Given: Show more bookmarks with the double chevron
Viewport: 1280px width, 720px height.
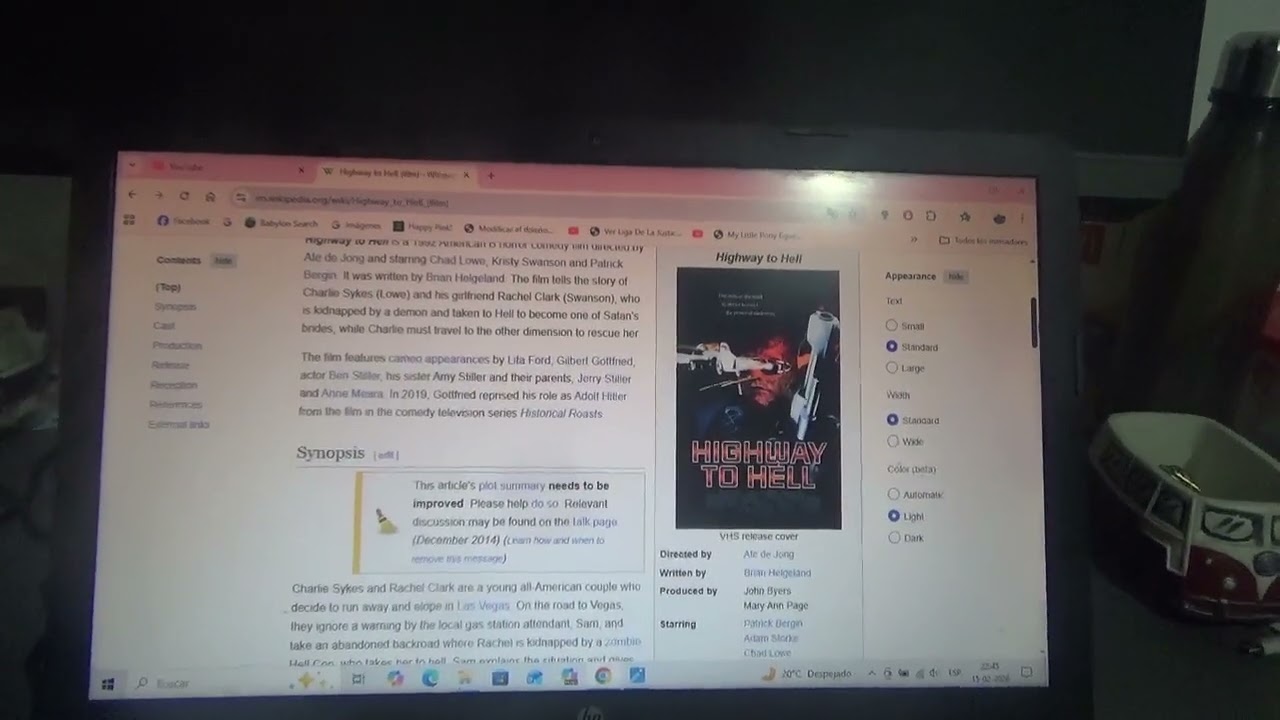Looking at the screenshot, I should tap(913, 239).
